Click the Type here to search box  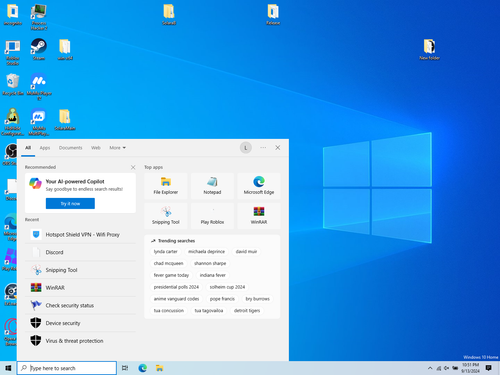tap(67, 368)
